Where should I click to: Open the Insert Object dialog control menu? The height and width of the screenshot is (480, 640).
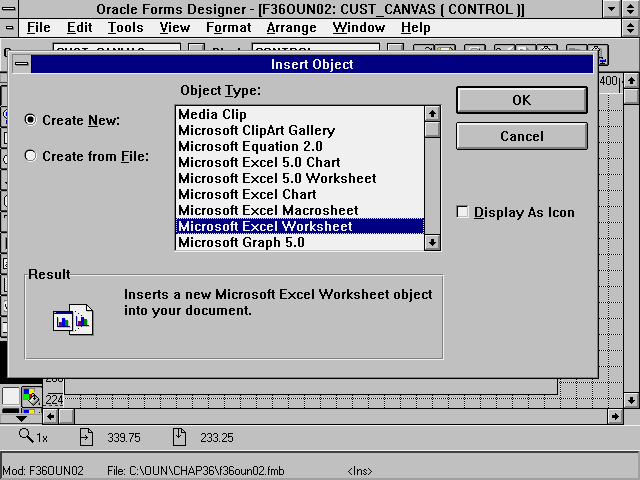coord(22,65)
